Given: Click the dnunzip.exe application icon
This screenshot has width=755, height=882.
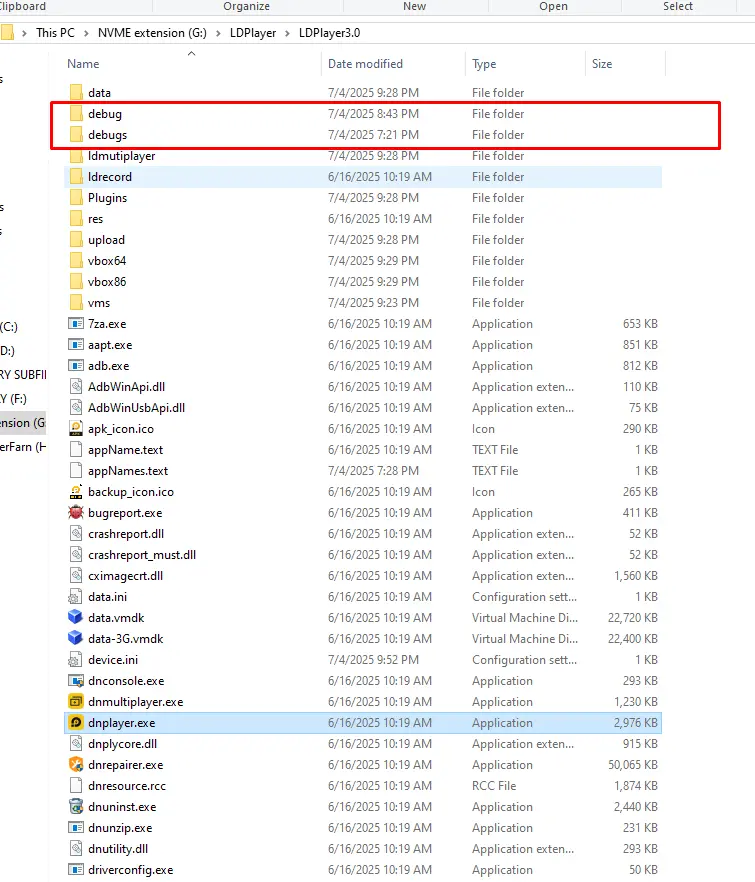Looking at the screenshot, I should tap(76, 827).
